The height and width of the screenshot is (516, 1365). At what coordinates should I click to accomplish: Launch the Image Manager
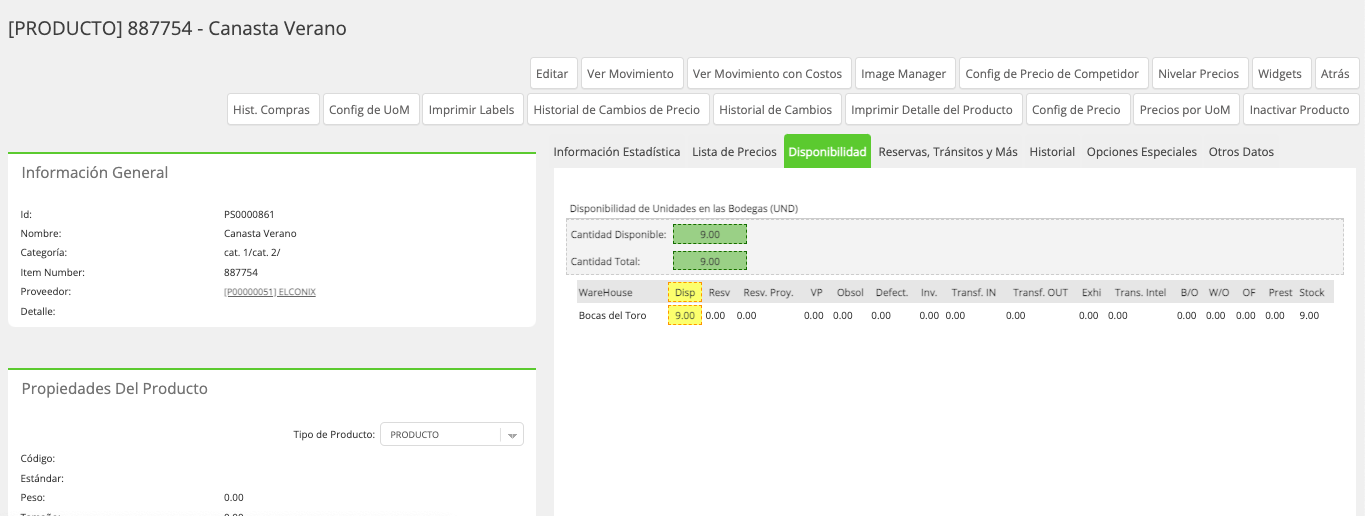[904, 73]
